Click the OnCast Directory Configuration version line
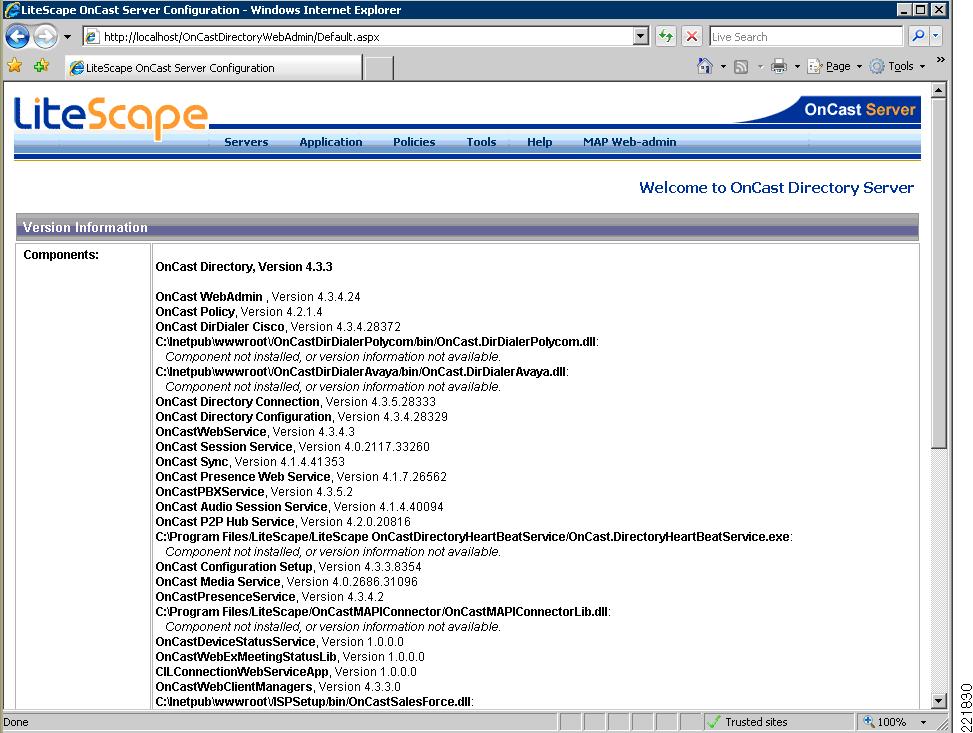Viewport: 973px width, 733px height. coord(302,416)
